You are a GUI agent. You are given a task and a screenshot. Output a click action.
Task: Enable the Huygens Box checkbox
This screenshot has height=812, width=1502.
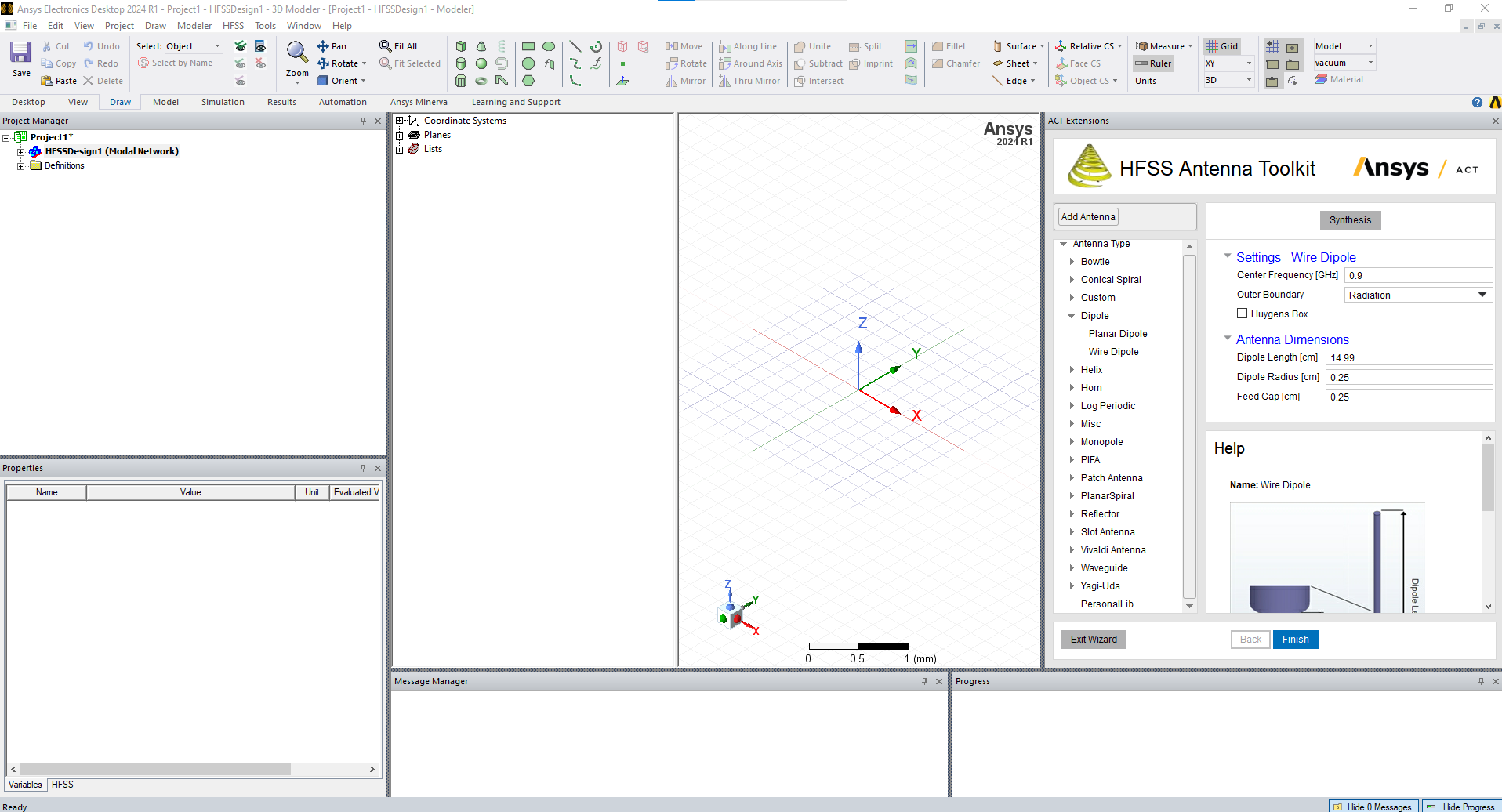coord(1242,313)
